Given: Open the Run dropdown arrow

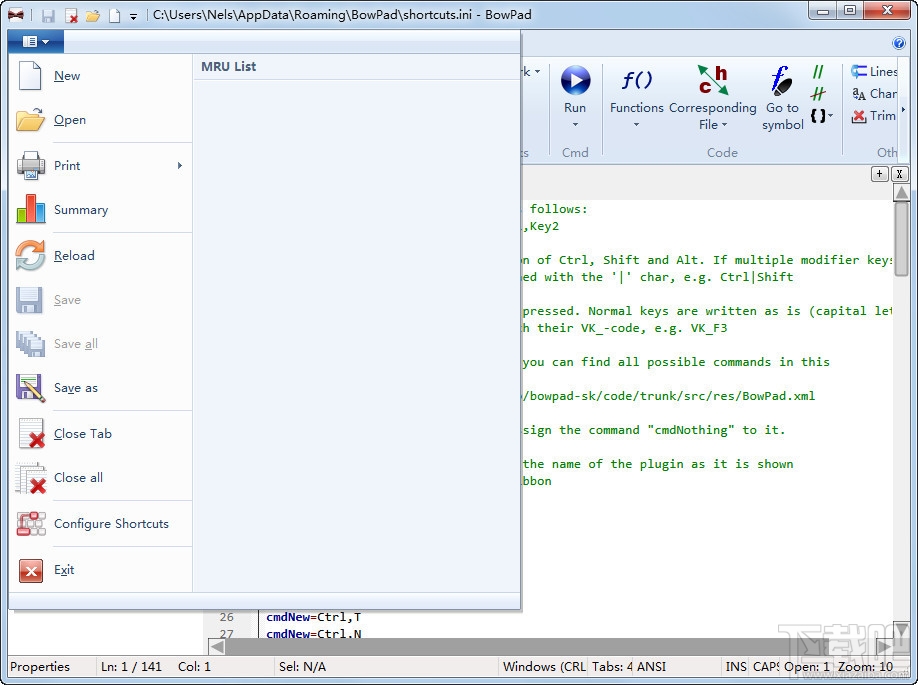Looking at the screenshot, I should coord(575,125).
